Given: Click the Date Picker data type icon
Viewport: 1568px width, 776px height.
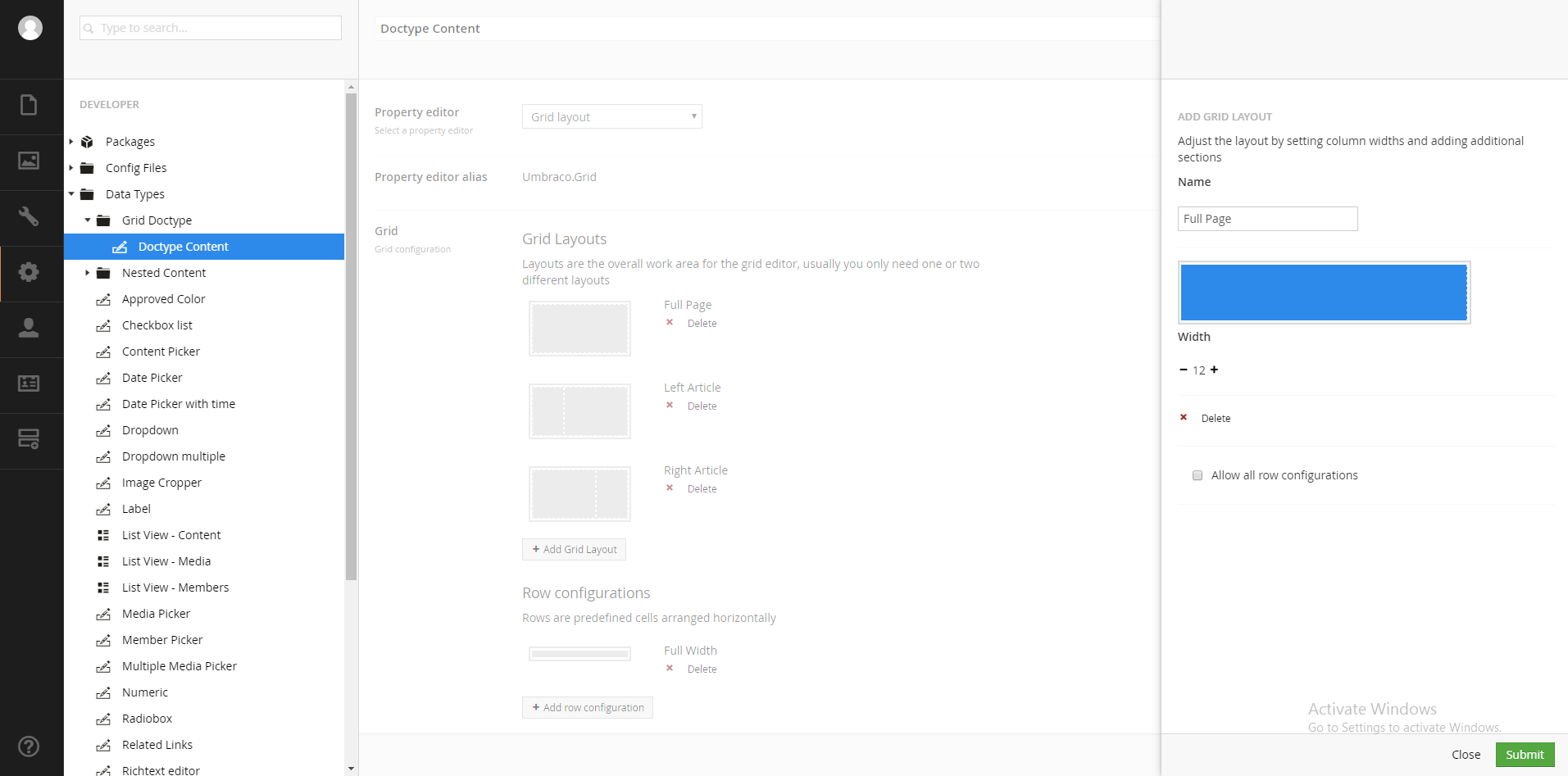Looking at the screenshot, I should [x=103, y=379].
